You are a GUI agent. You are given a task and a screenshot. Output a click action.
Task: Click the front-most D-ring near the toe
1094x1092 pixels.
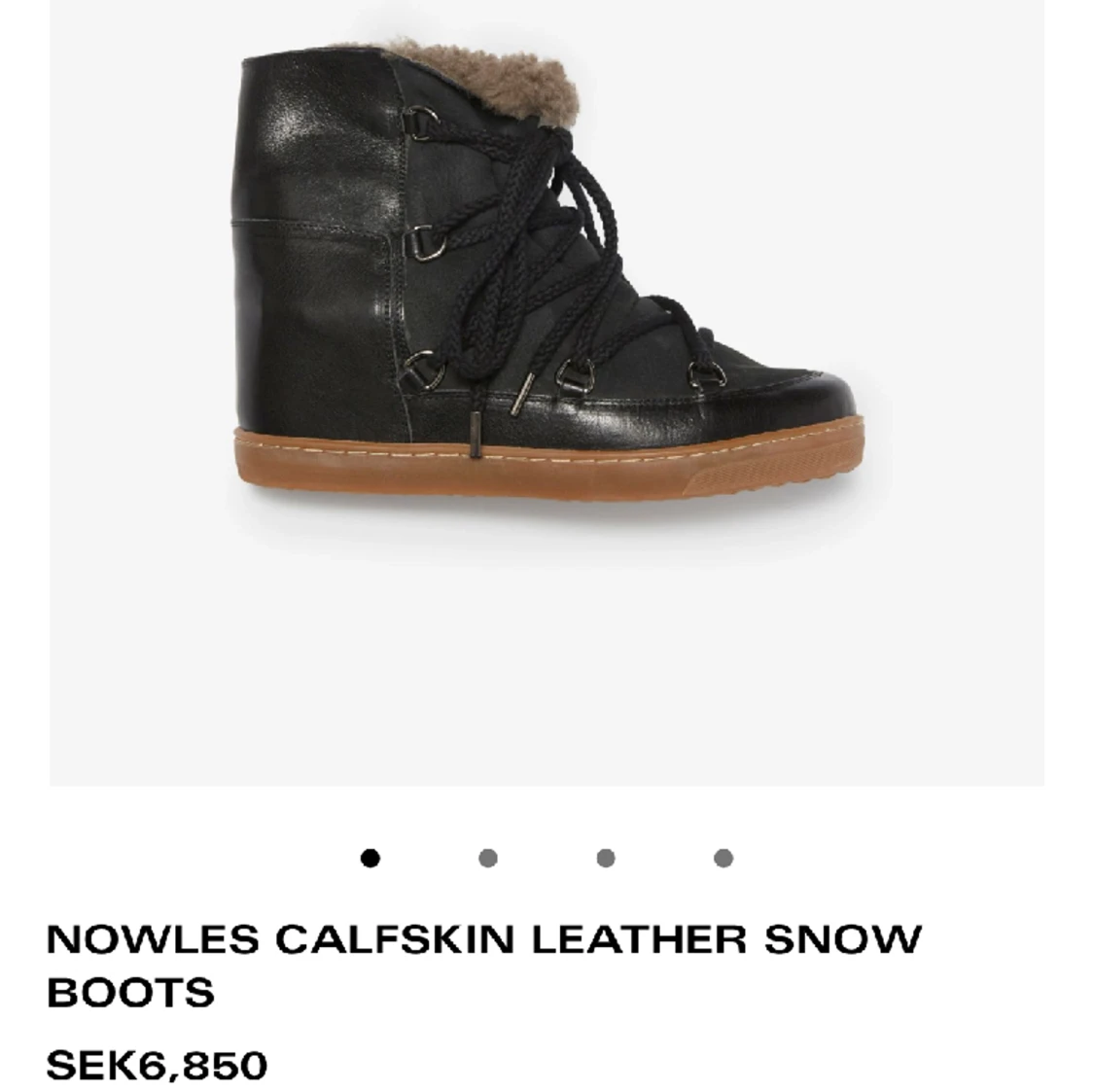[706, 372]
